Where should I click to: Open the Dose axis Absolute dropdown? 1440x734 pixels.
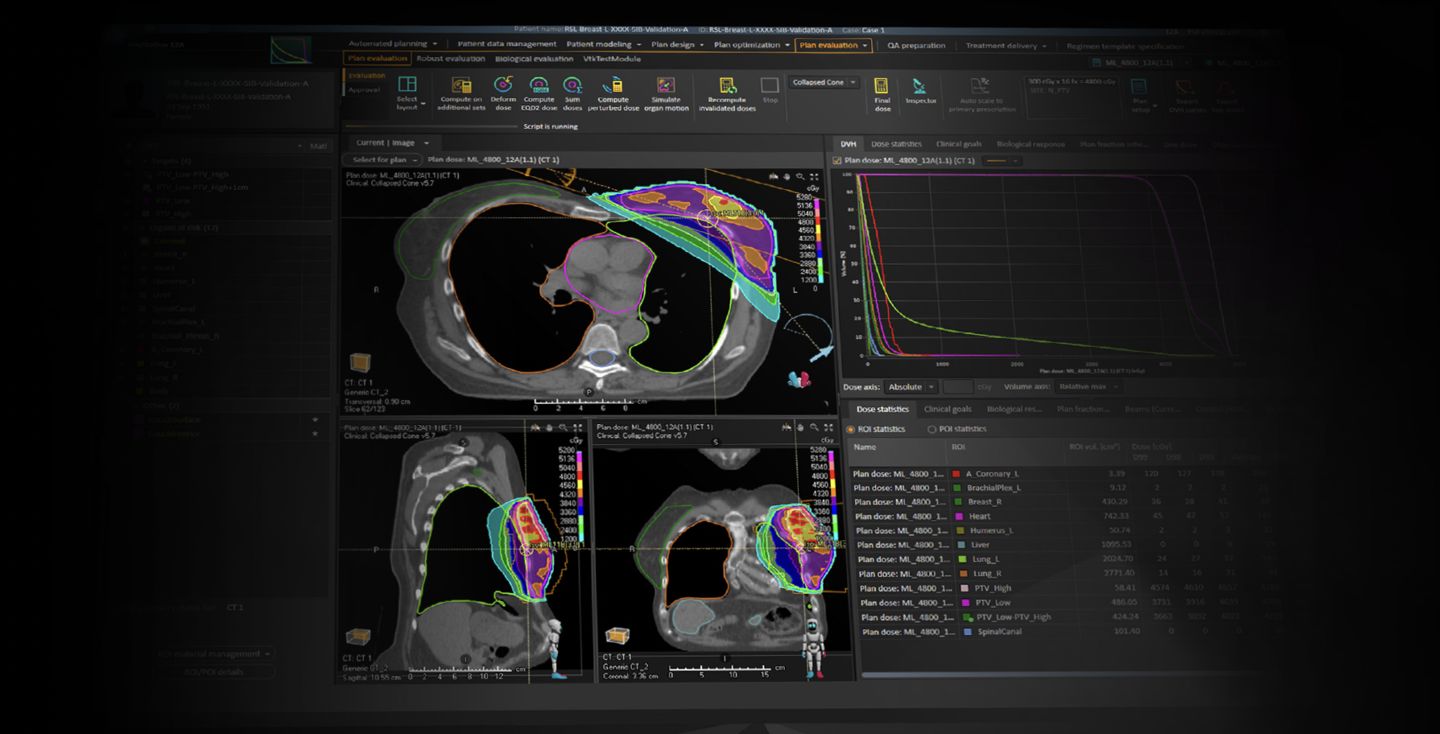pos(909,386)
